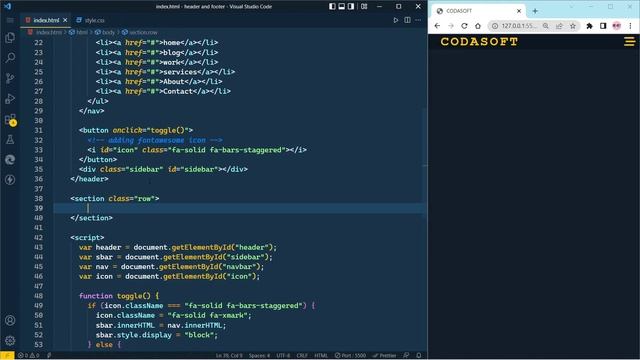The width and height of the screenshot is (640, 360).
Task: Open the Testing flask view
Action: (10, 140)
